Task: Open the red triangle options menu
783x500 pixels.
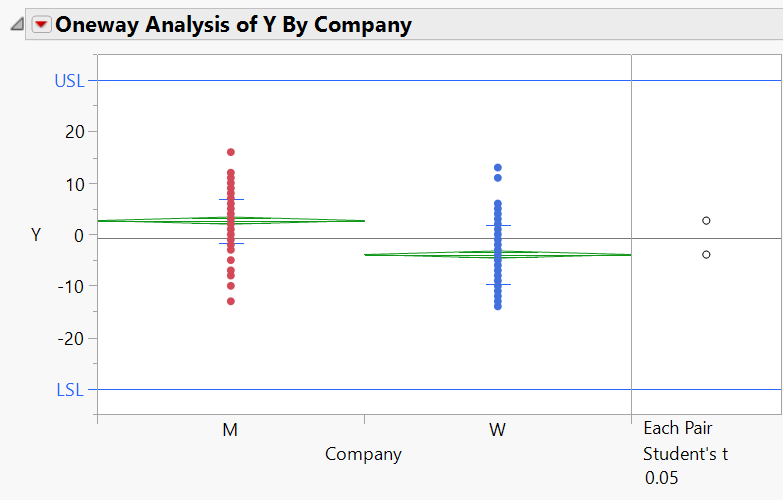Action: [41, 25]
